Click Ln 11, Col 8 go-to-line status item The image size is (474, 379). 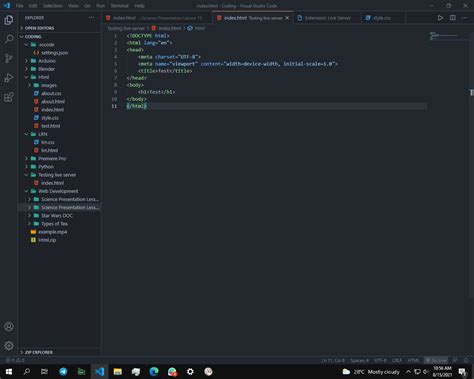pyautogui.click(x=333, y=360)
